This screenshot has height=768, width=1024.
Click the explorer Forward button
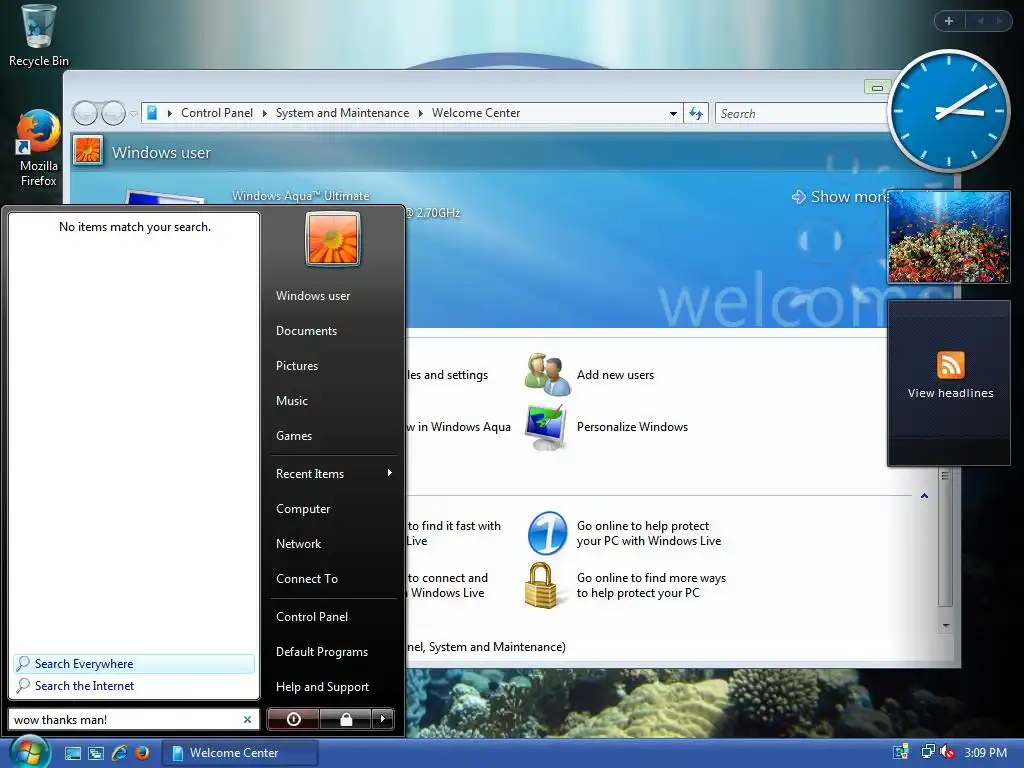coord(113,114)
